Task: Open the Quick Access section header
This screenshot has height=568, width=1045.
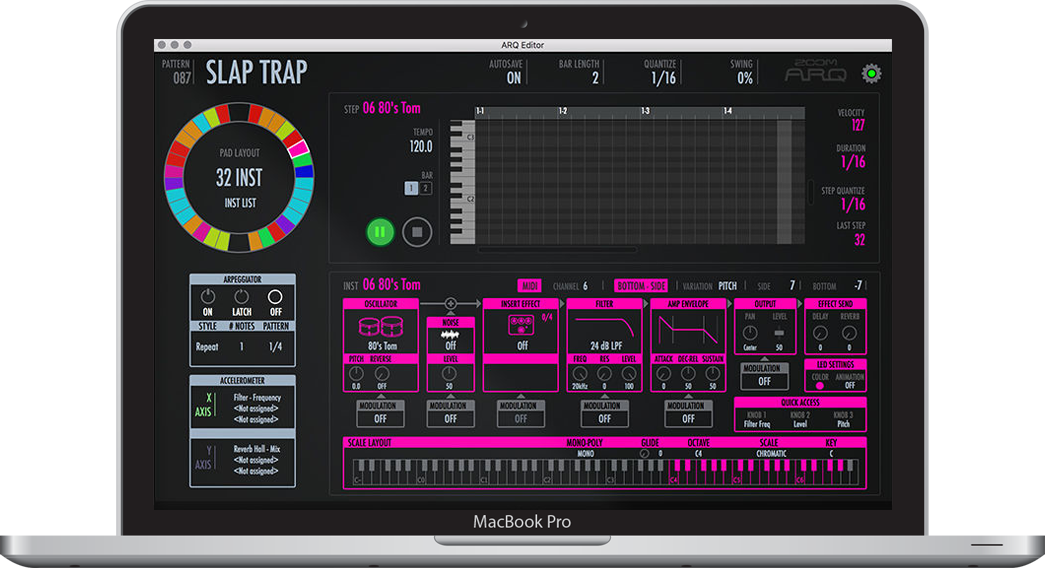Action: pos(800,402)
